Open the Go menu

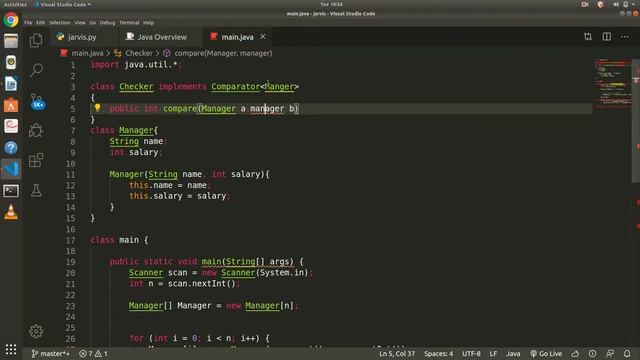(93, 22)
